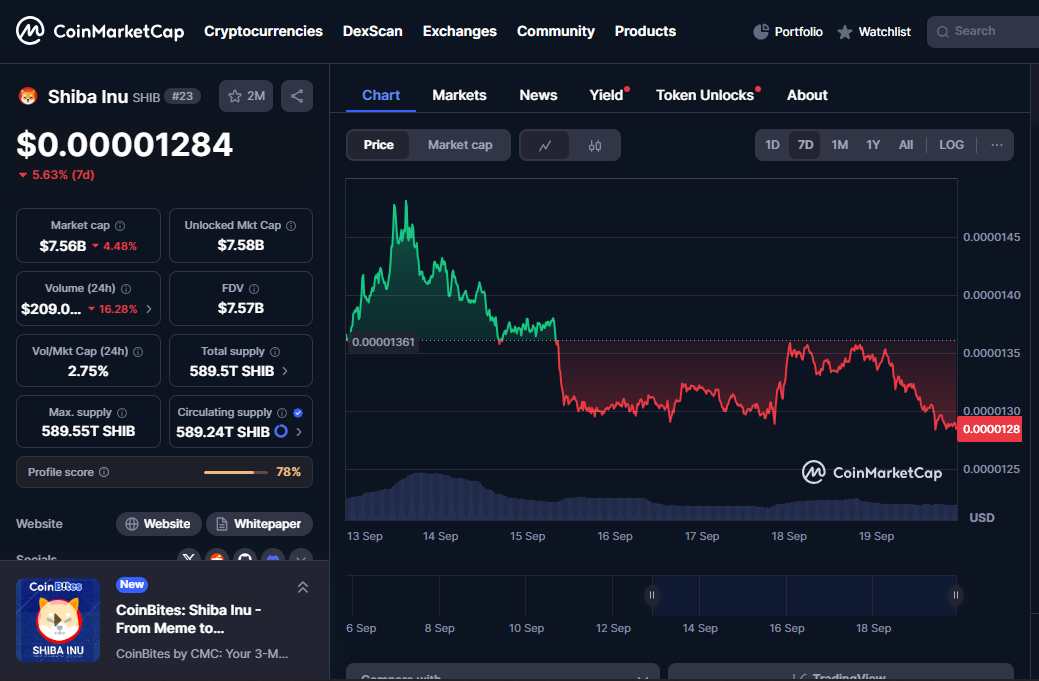The height and width of the screenshot is (681, 1039).
Task: Show FDV info icon
Action: tap(254, 289)
